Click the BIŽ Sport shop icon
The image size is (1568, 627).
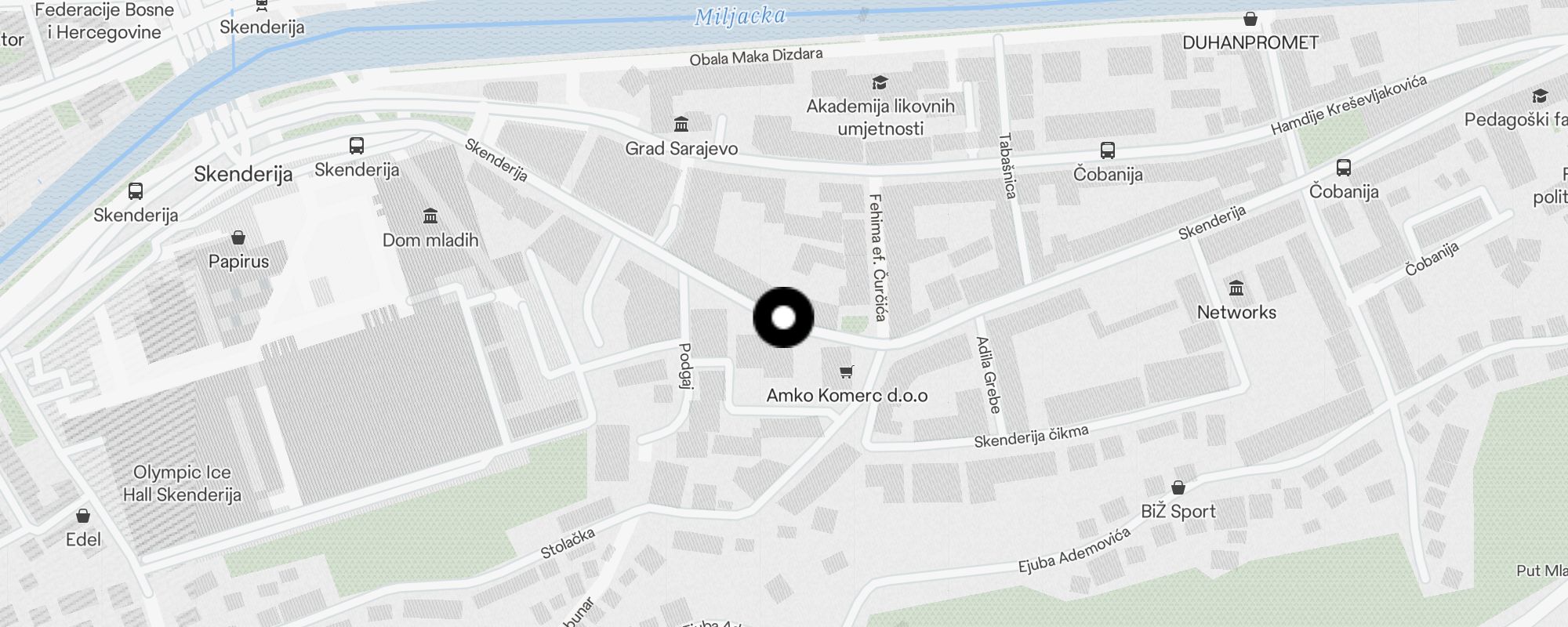tap(1178, 487)
